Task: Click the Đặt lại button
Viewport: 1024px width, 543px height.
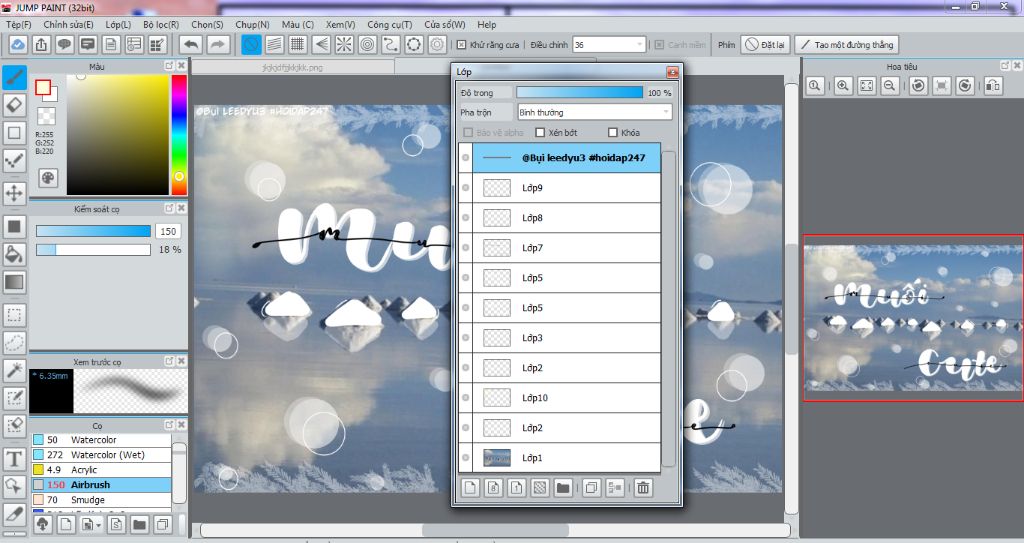Action: click(765, 44)
